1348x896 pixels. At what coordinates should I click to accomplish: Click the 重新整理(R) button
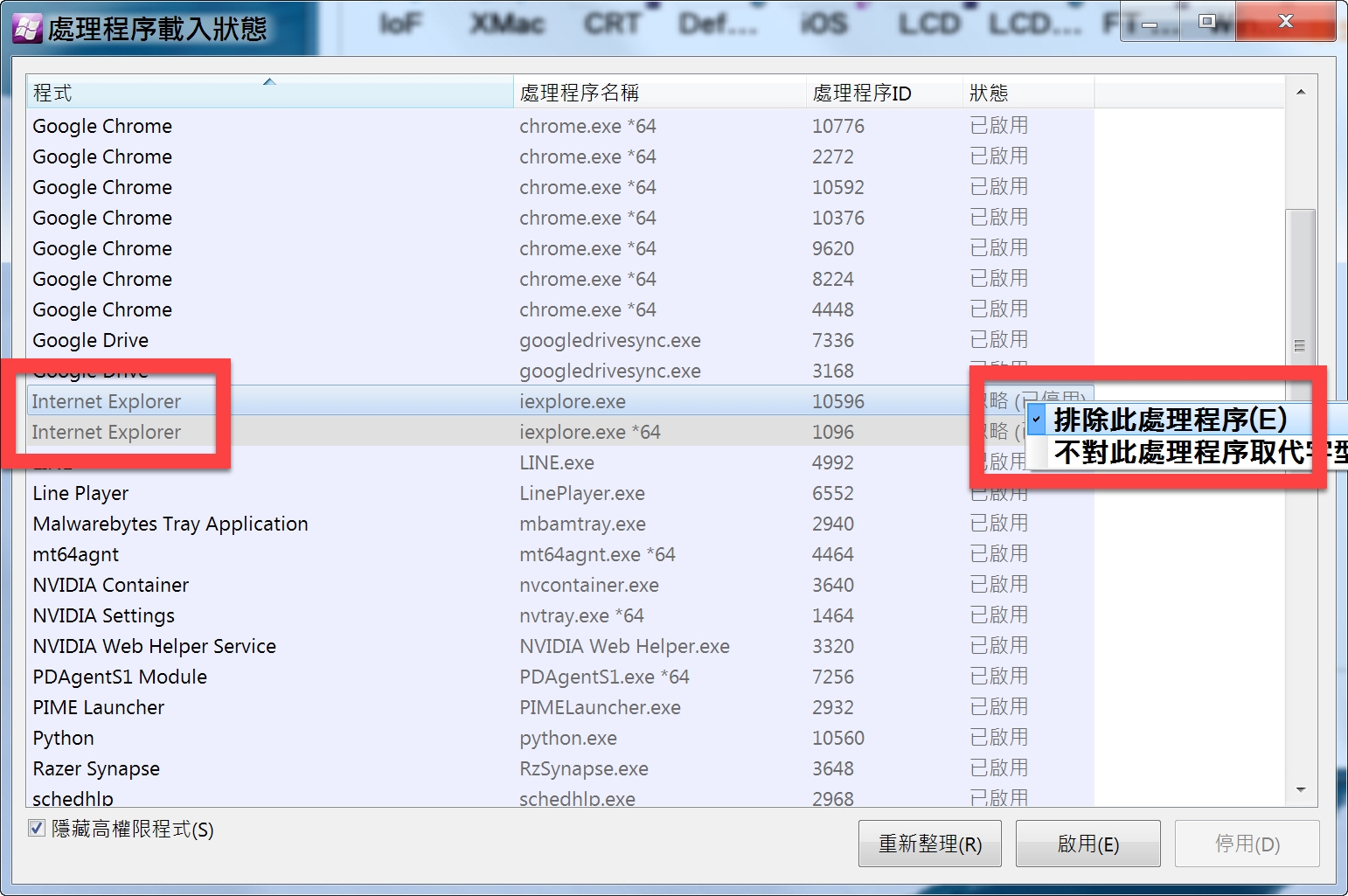coord(930,844)
